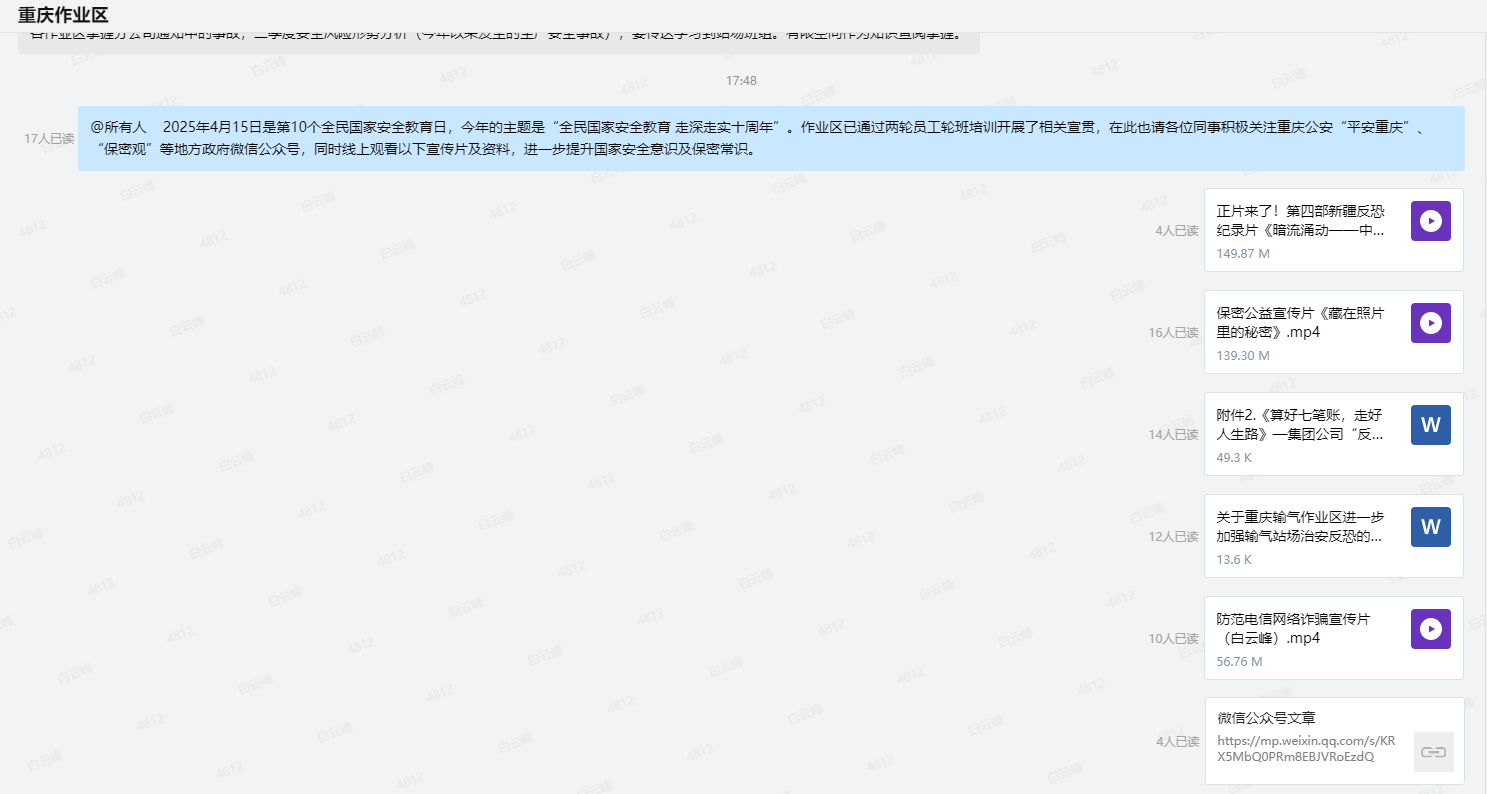Show 4人已读 readers for 暗流涌动 video
This screenshot has height=794, width=1487.
1176,231
